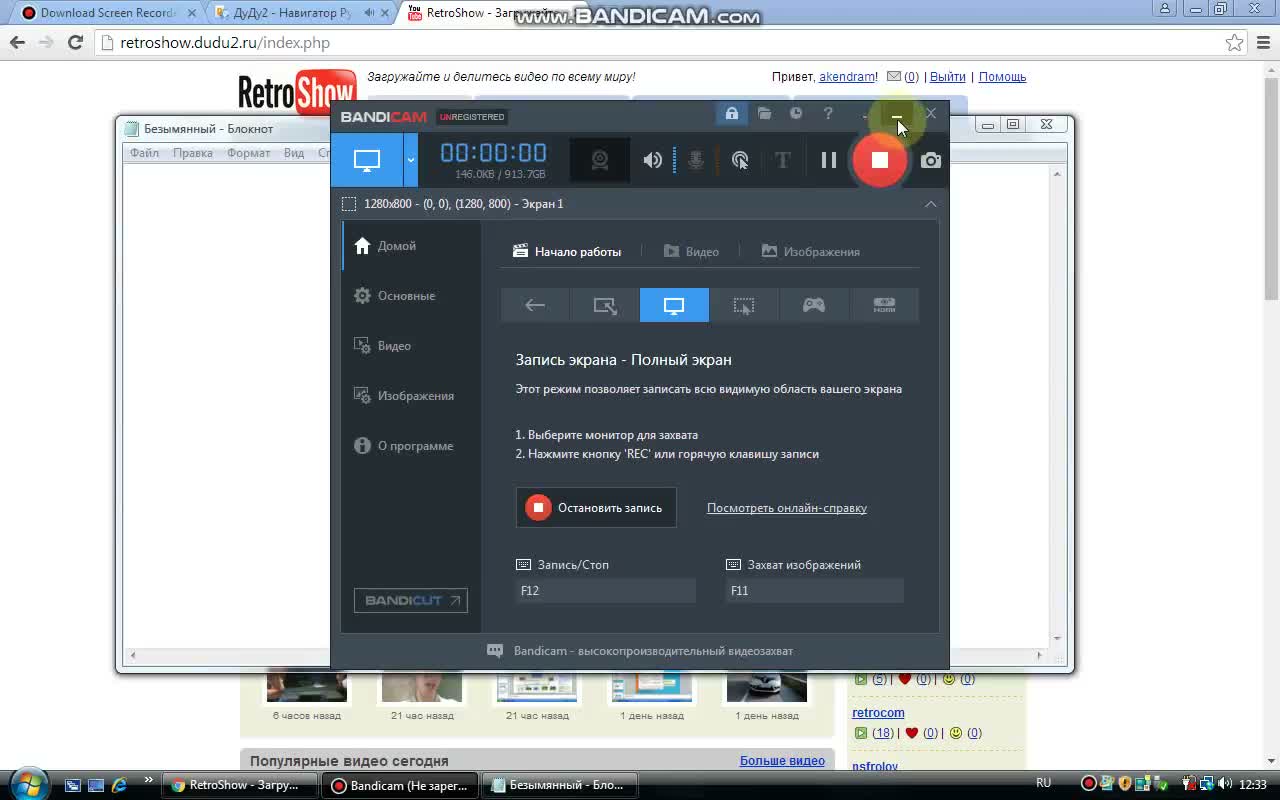1280x800 pixels.
Task: Open the Правка menu in Notepad
Action: pyautogui.click(x=192, y=153)
